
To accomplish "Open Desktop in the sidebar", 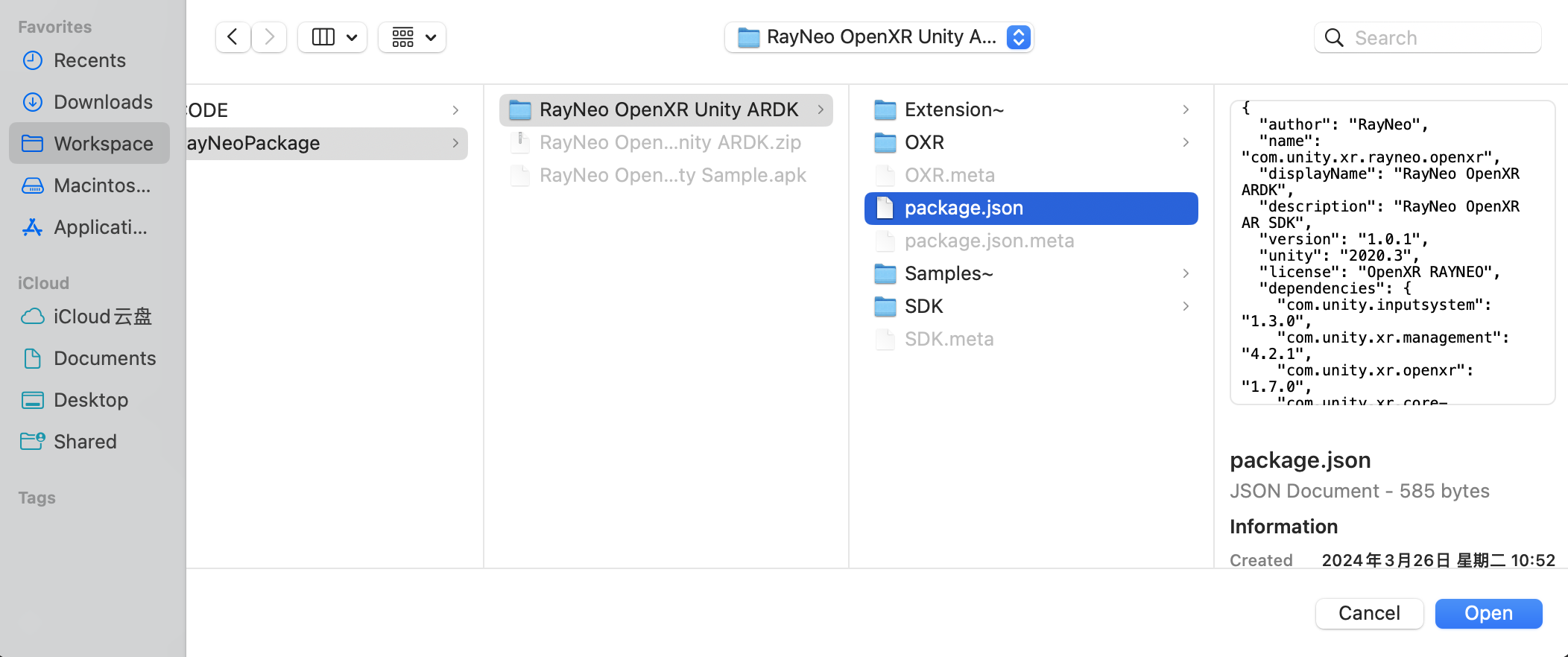I will 89,400.
